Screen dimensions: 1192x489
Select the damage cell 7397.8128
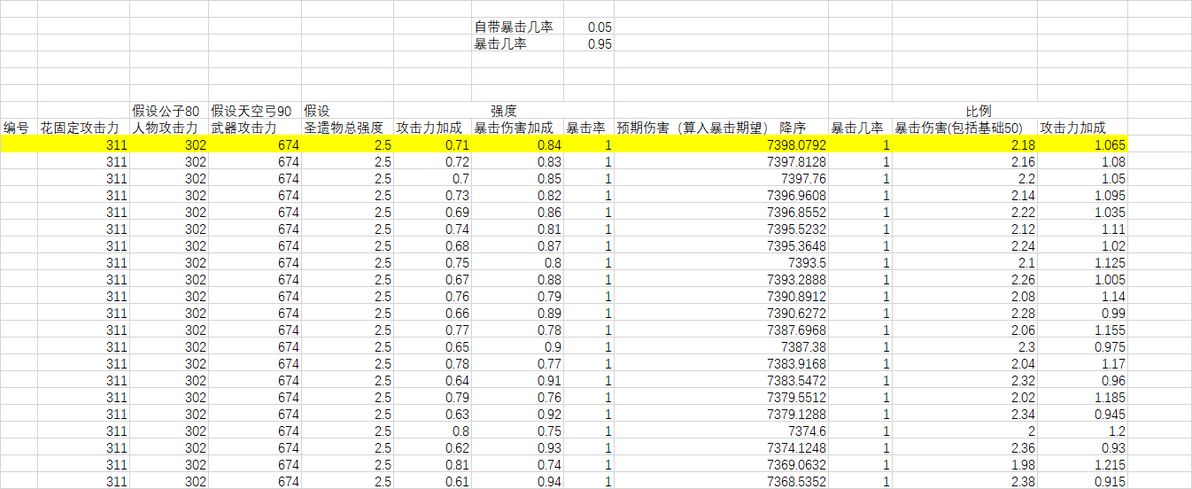(721, 161)
